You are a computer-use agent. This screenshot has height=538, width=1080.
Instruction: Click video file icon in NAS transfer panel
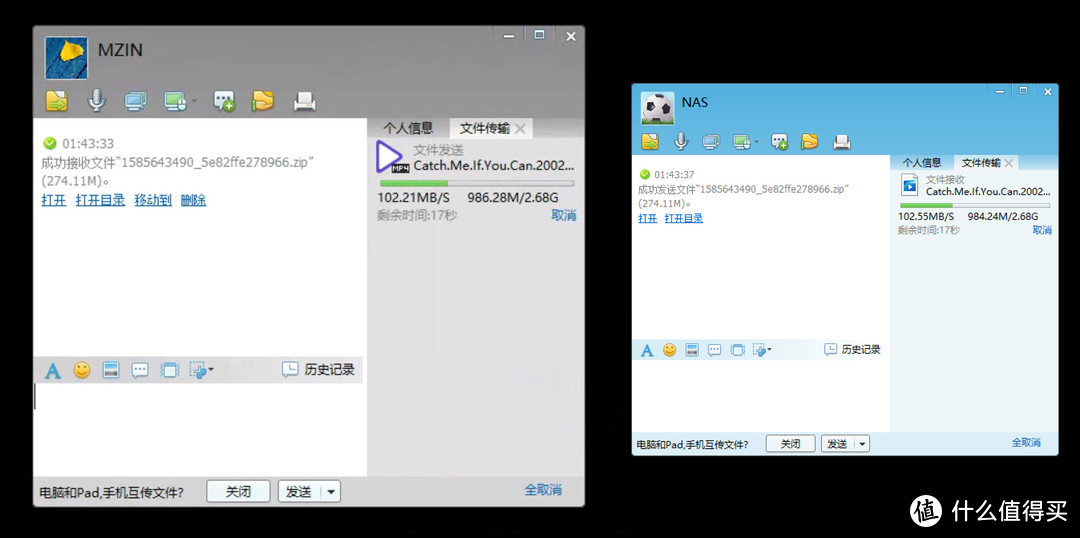tap(910, 184)
